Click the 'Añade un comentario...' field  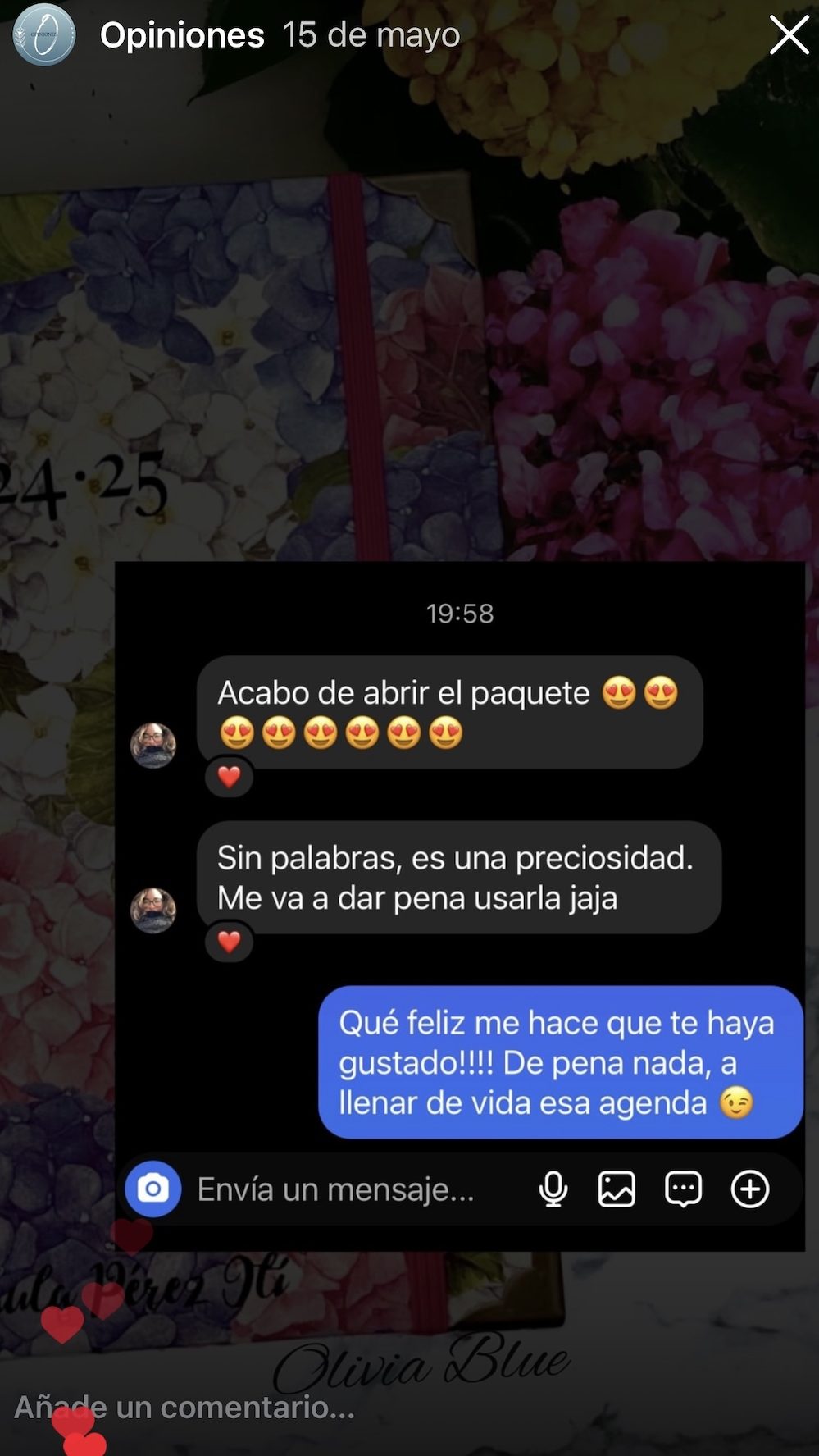click(x=185, y=1407)
